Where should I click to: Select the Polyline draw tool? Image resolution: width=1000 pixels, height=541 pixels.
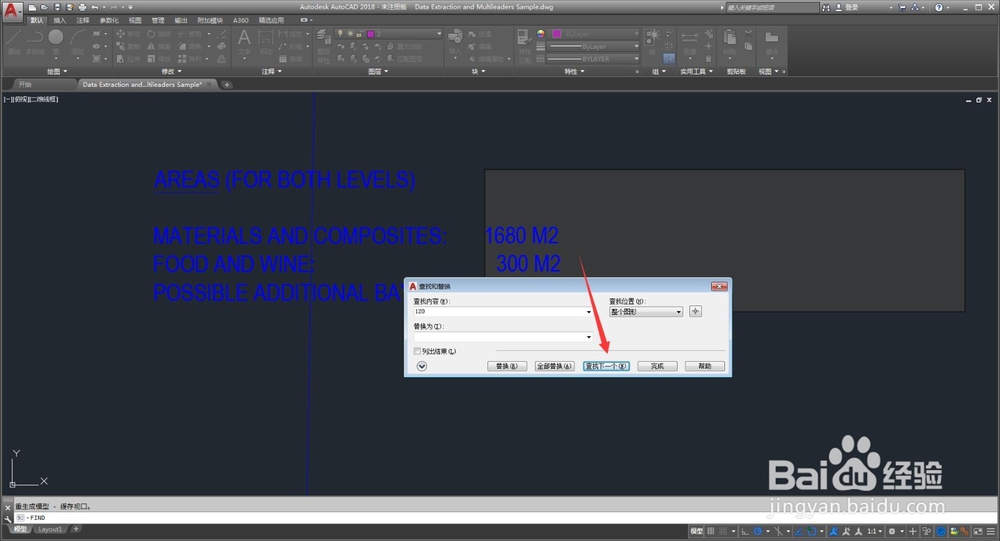click(34, 41)
